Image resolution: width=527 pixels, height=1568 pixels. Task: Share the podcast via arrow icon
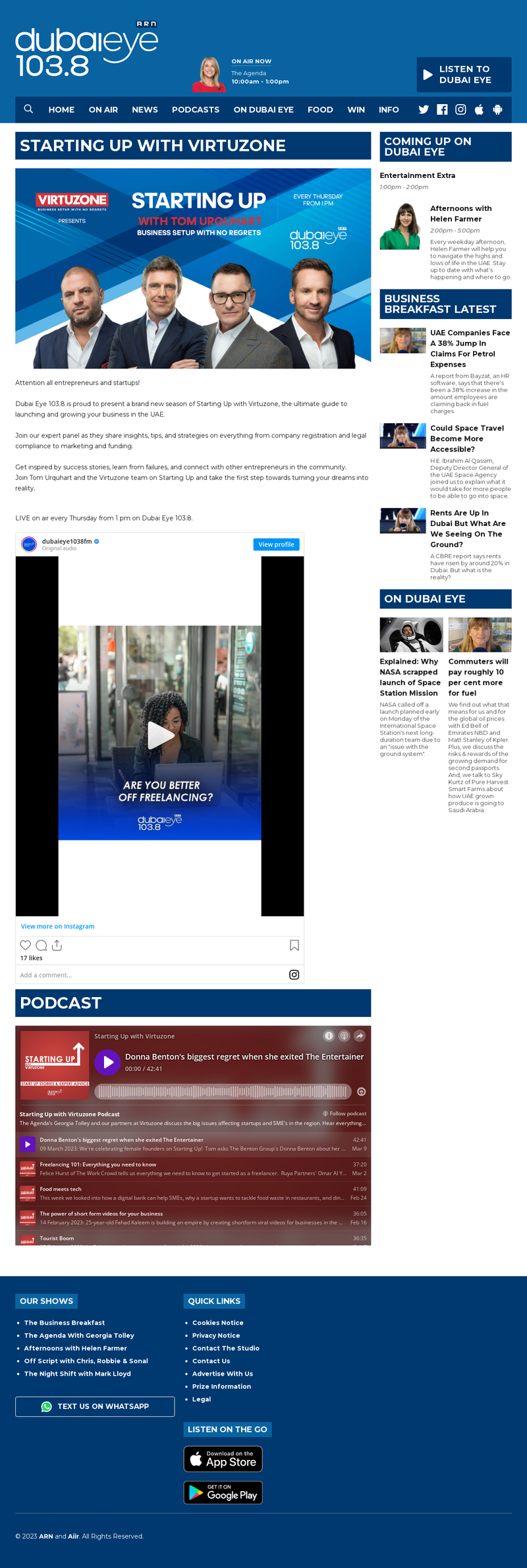pos(360,1035)
